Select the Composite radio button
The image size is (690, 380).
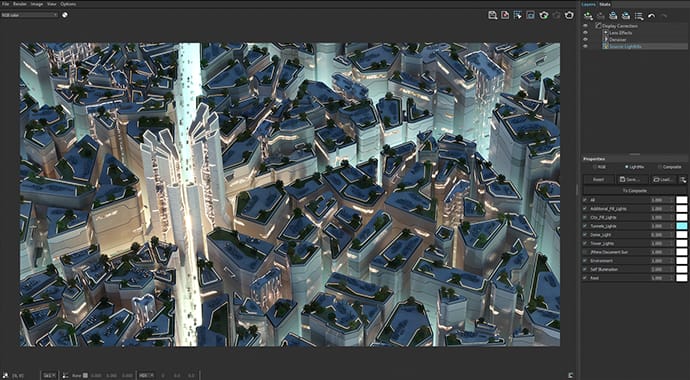click(660, 167)
